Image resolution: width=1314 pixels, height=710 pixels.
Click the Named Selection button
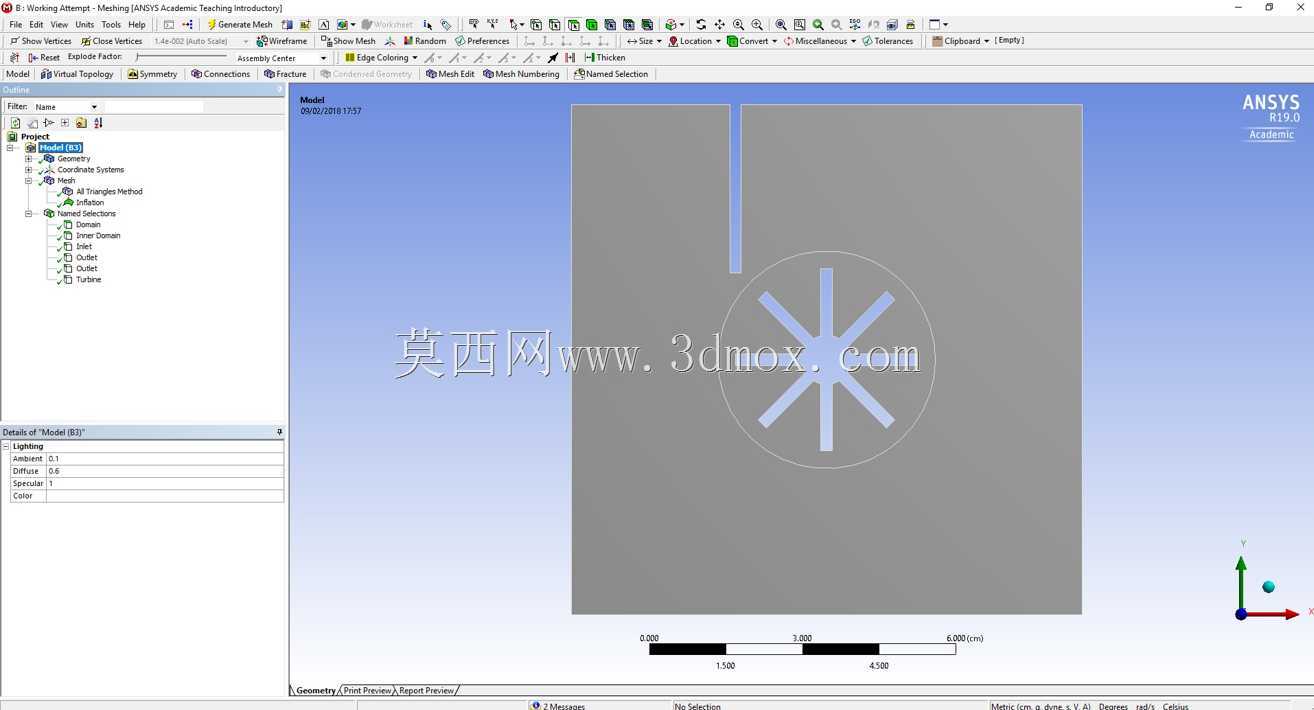[x=610, y=74]
